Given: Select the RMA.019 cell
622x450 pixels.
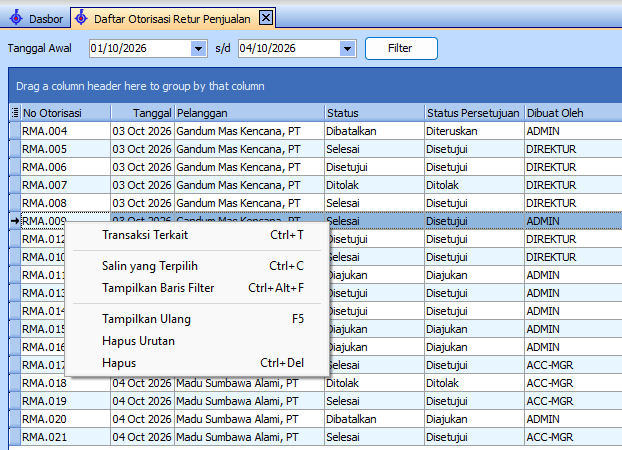Looking at the screenshot, I should 65,401.
